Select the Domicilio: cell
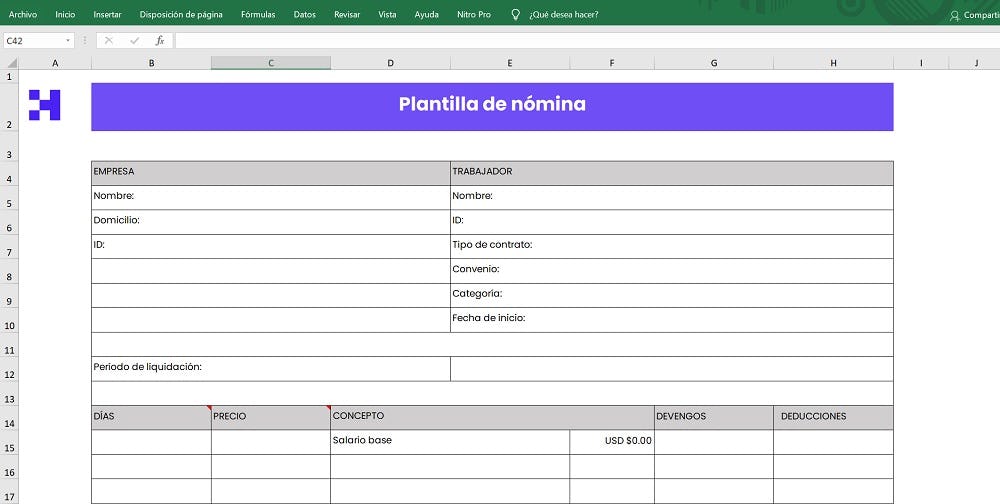1000x504 pixels. pos(271,221)
